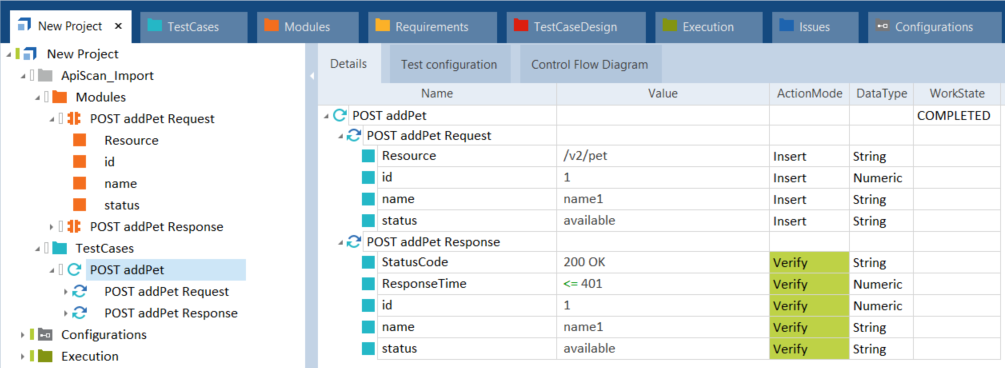Select the Verify ActionMode cell for StatusCode
The width and height of the screenshot is (1005, 368).
[x=810, y=263]
